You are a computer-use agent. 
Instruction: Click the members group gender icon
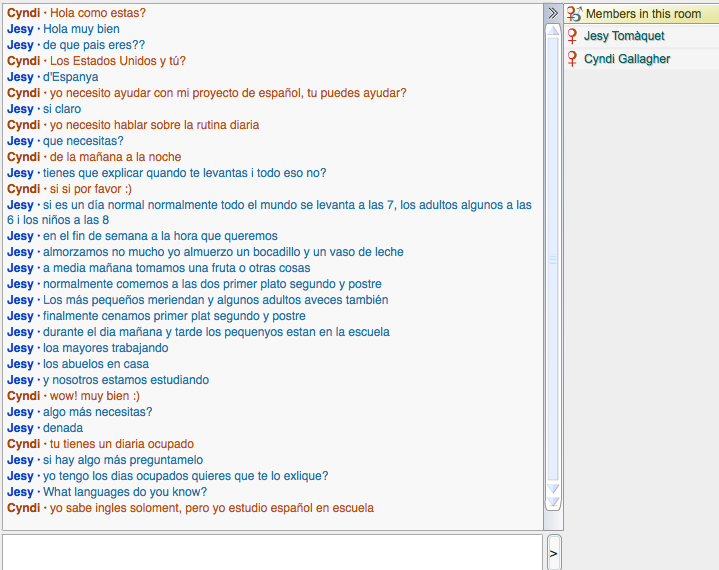[x=574, y=14]
